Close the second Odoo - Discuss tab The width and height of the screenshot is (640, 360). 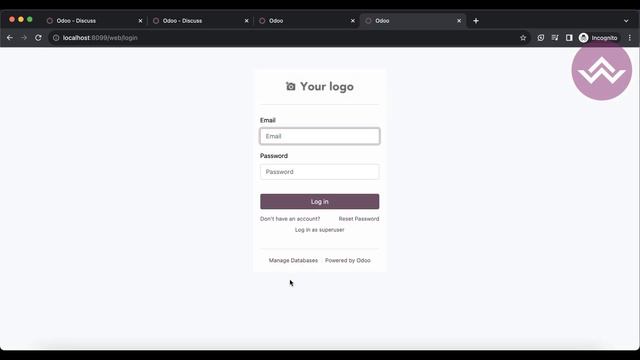tap(247, 20)
